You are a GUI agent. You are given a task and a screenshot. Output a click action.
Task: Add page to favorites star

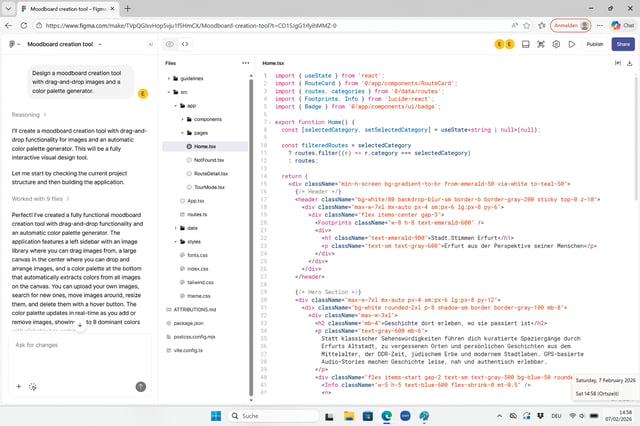(x=527, y=25)
